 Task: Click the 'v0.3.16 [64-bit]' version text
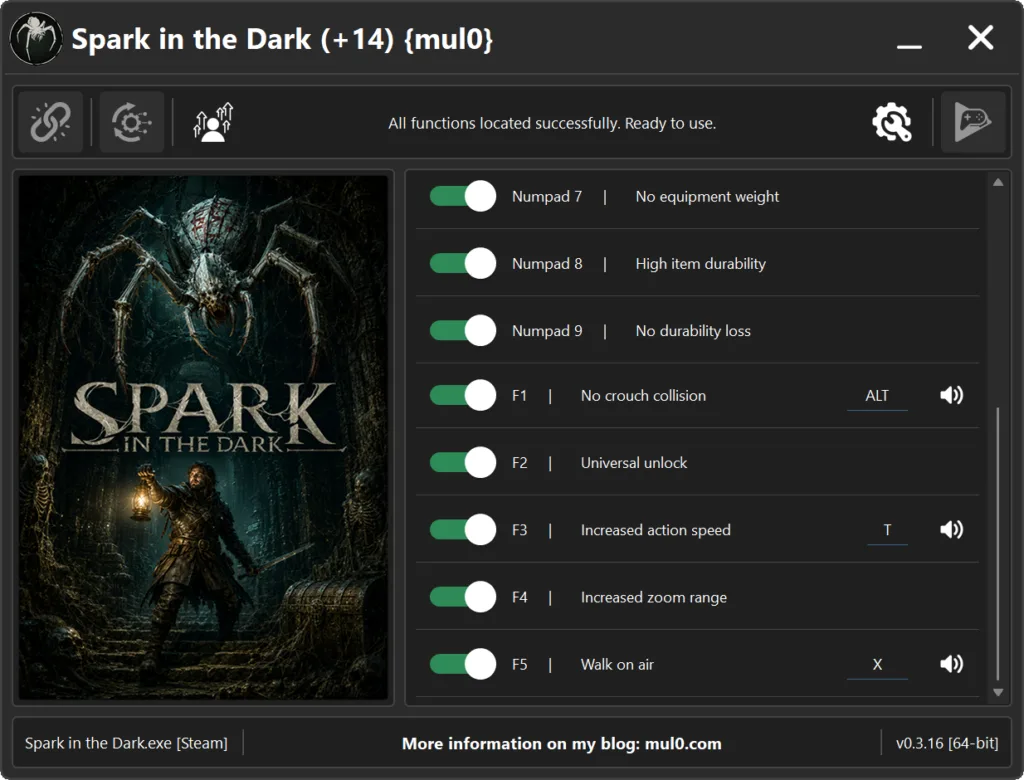[x=947, y=743]
